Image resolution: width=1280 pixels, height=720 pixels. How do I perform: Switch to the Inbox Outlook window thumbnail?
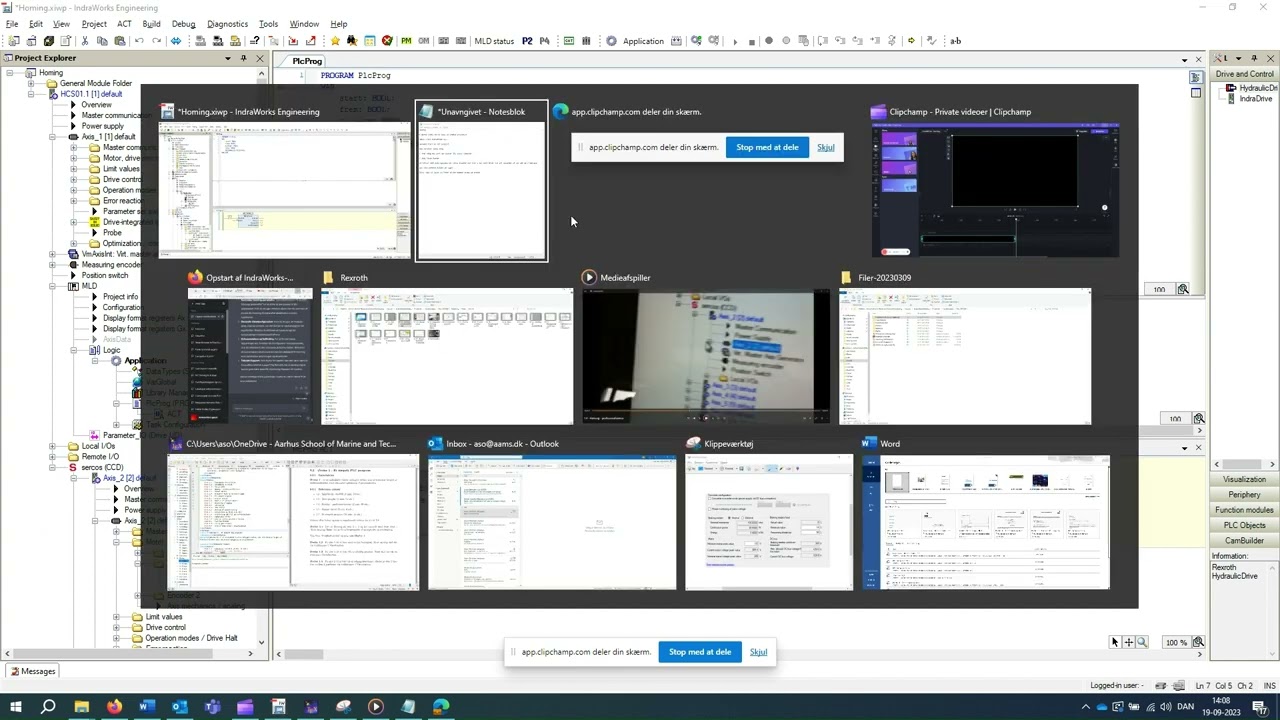pyautogui.click(x=552, y=513)
